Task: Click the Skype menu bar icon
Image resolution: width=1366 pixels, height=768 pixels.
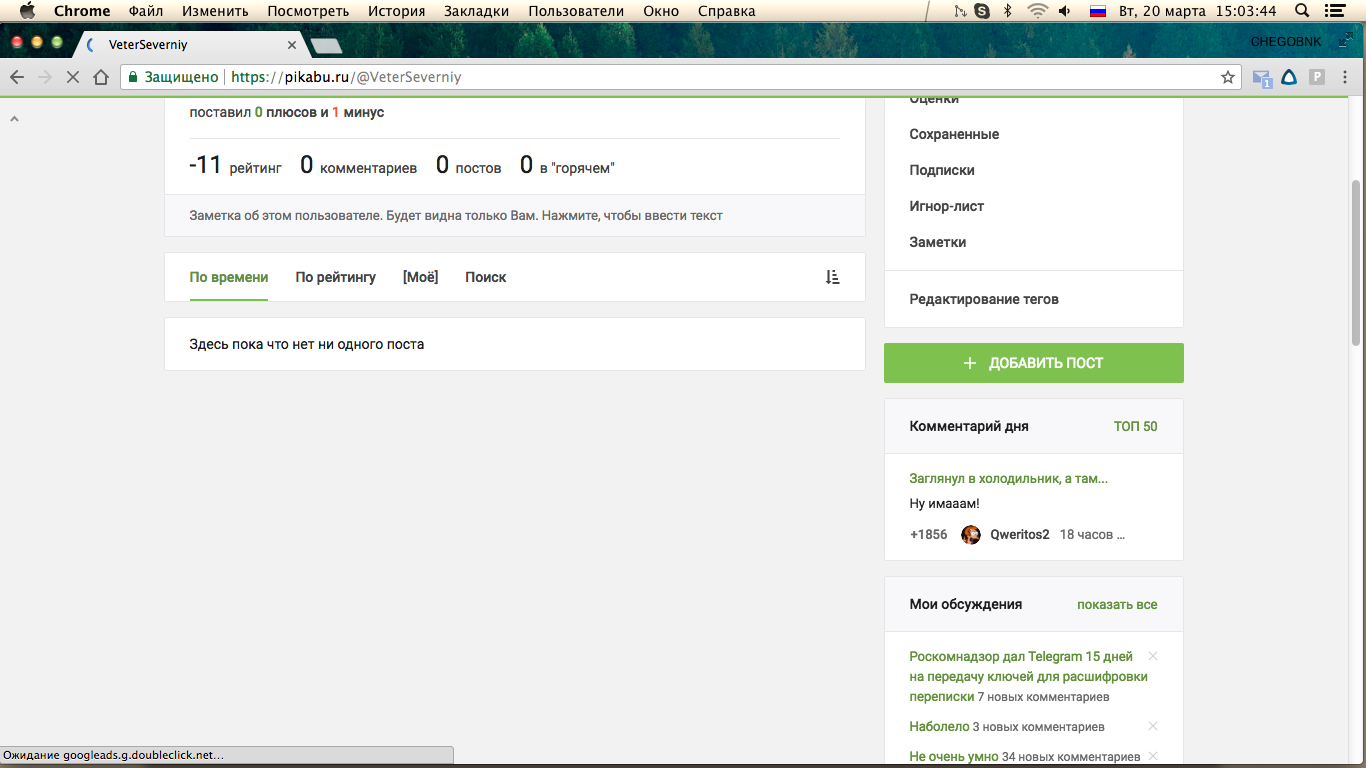Action: (x=982, y=11)
